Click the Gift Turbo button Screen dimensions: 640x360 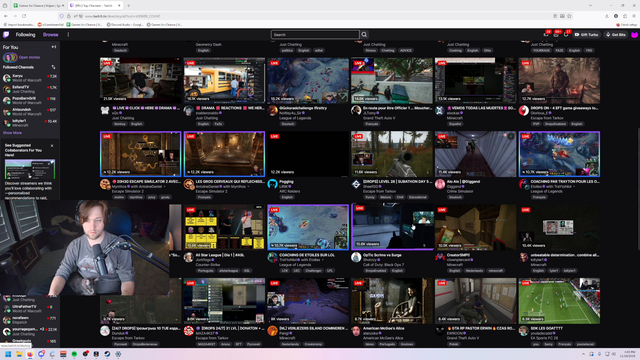pyautogui.click(x=587, y=35)
